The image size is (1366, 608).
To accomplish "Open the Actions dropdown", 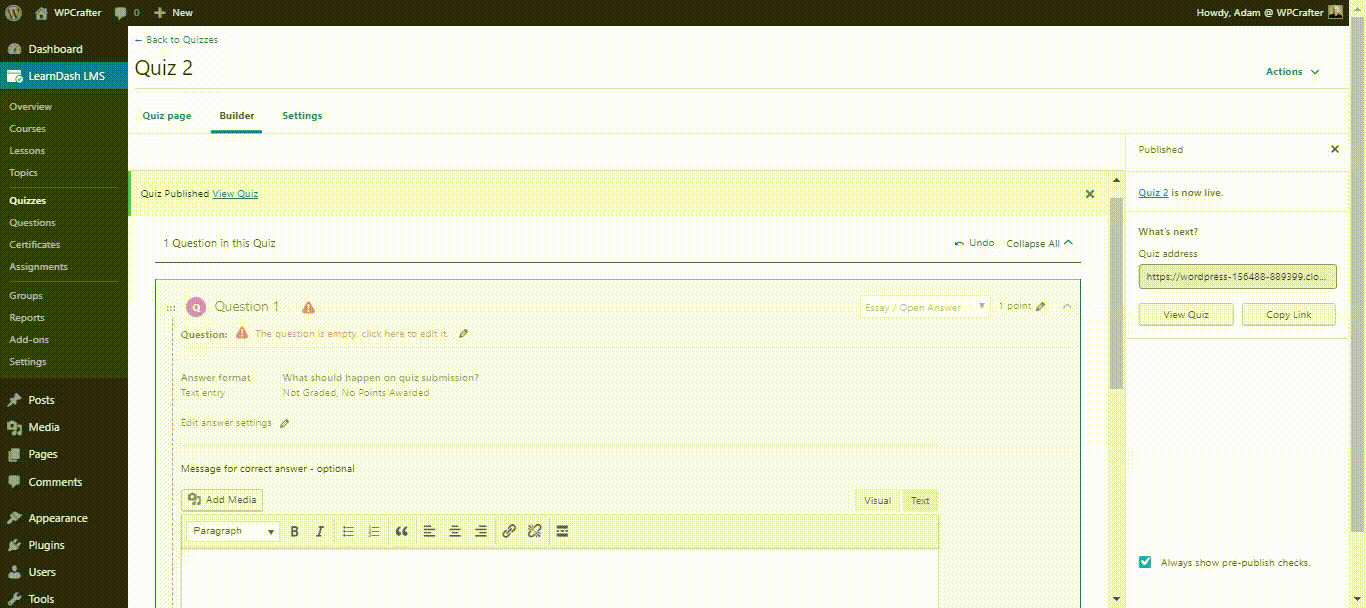I will [1292, 72].
